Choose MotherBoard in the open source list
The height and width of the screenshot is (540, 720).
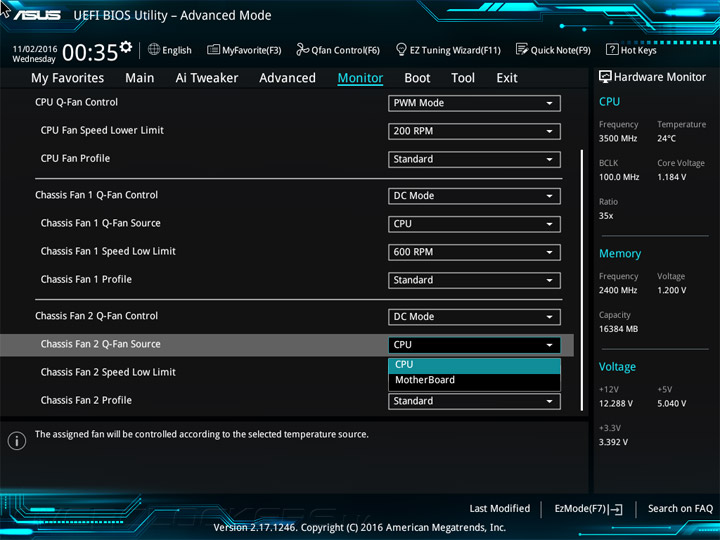[474, 380]
